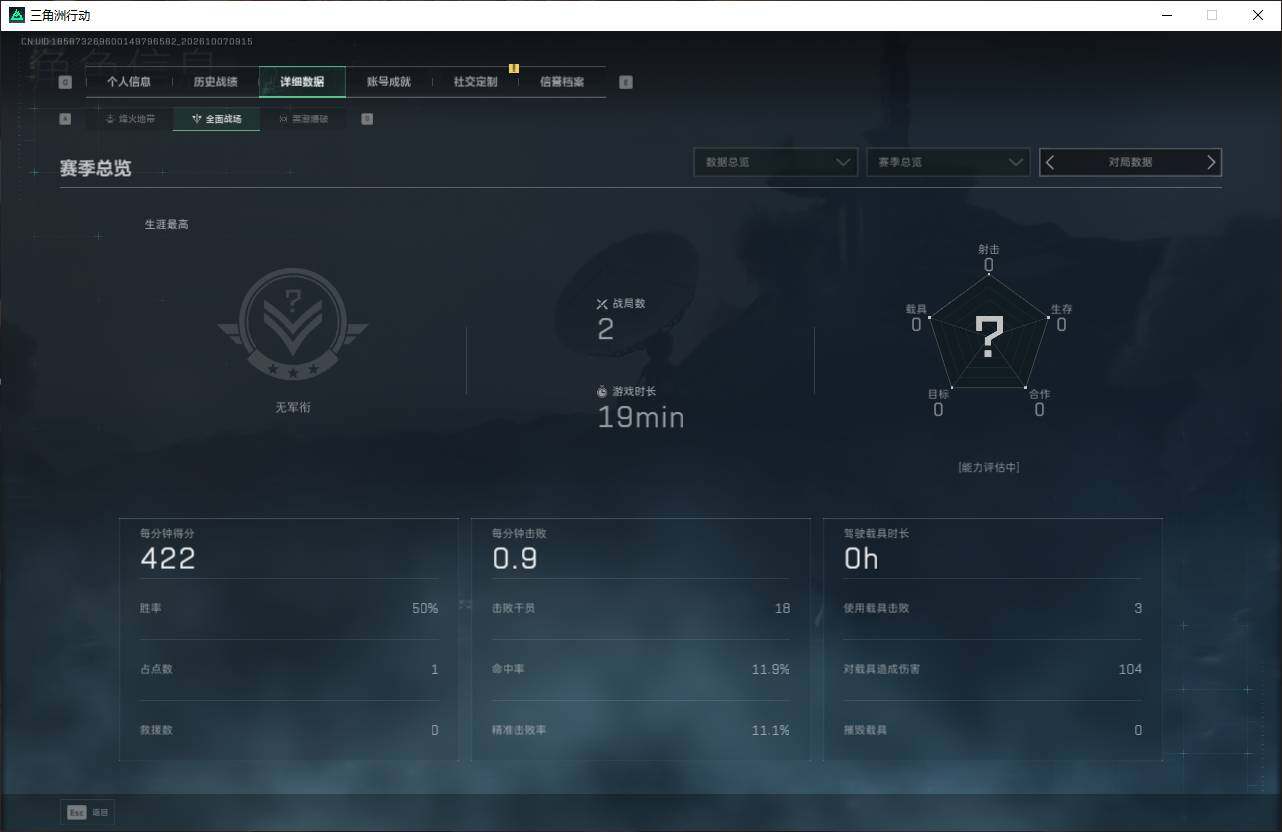This screenshot has width=1282, height=832.
Task: Open the 信誉档案 tab
Action: click(x=562, y=82)
